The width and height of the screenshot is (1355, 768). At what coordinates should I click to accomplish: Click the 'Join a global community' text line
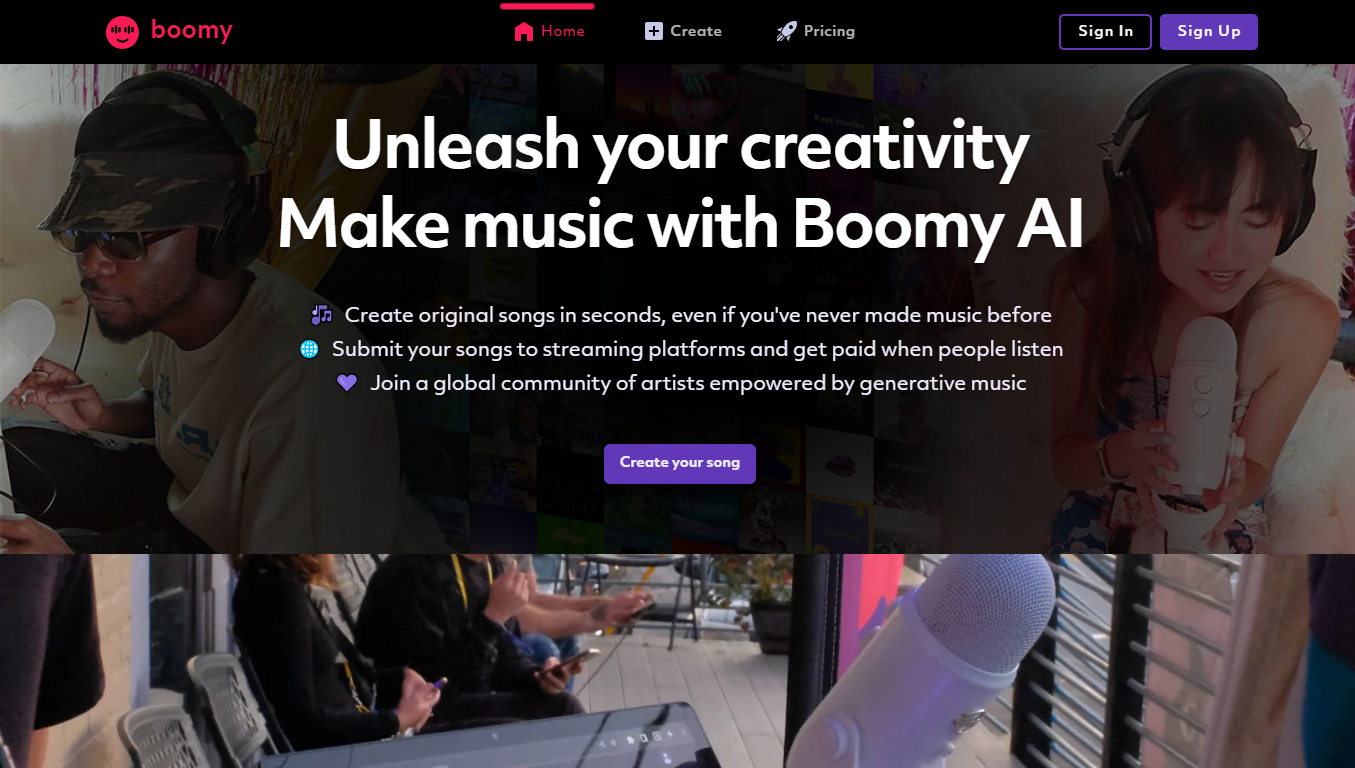coord(698,383)
